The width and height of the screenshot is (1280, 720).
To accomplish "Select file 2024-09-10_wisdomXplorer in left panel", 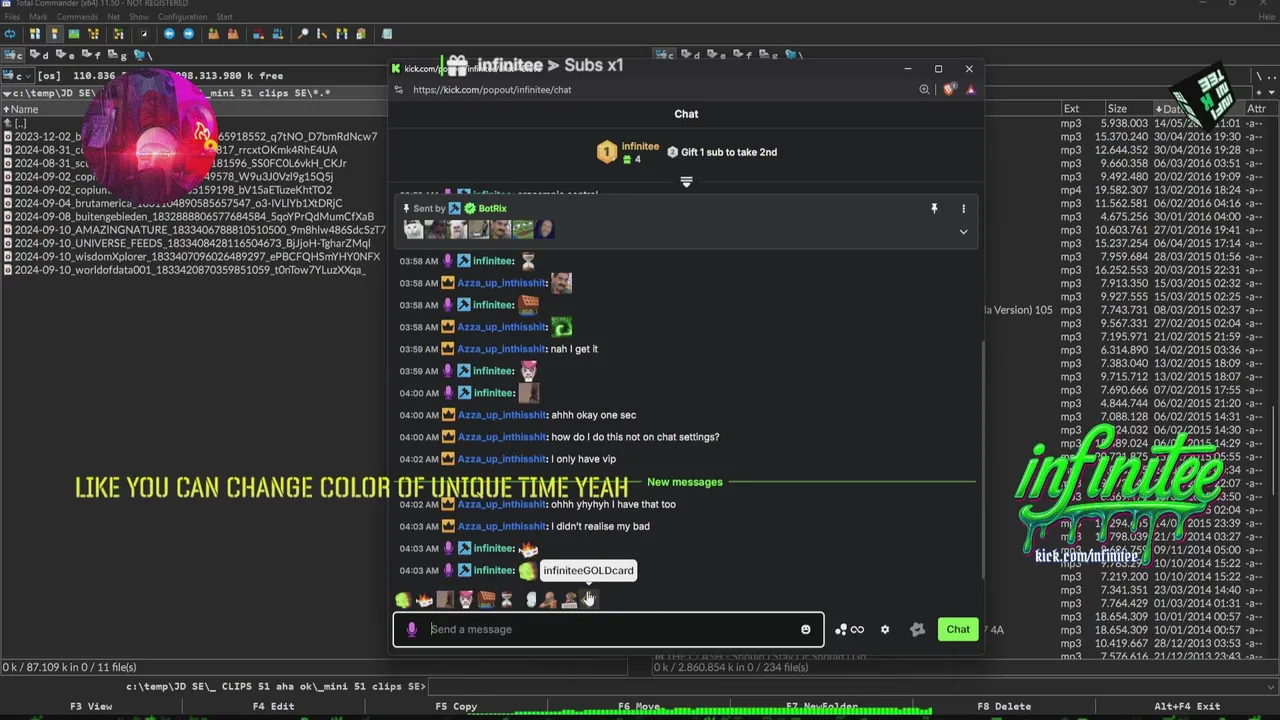I will pyautogui.click(x=192, y=257).
